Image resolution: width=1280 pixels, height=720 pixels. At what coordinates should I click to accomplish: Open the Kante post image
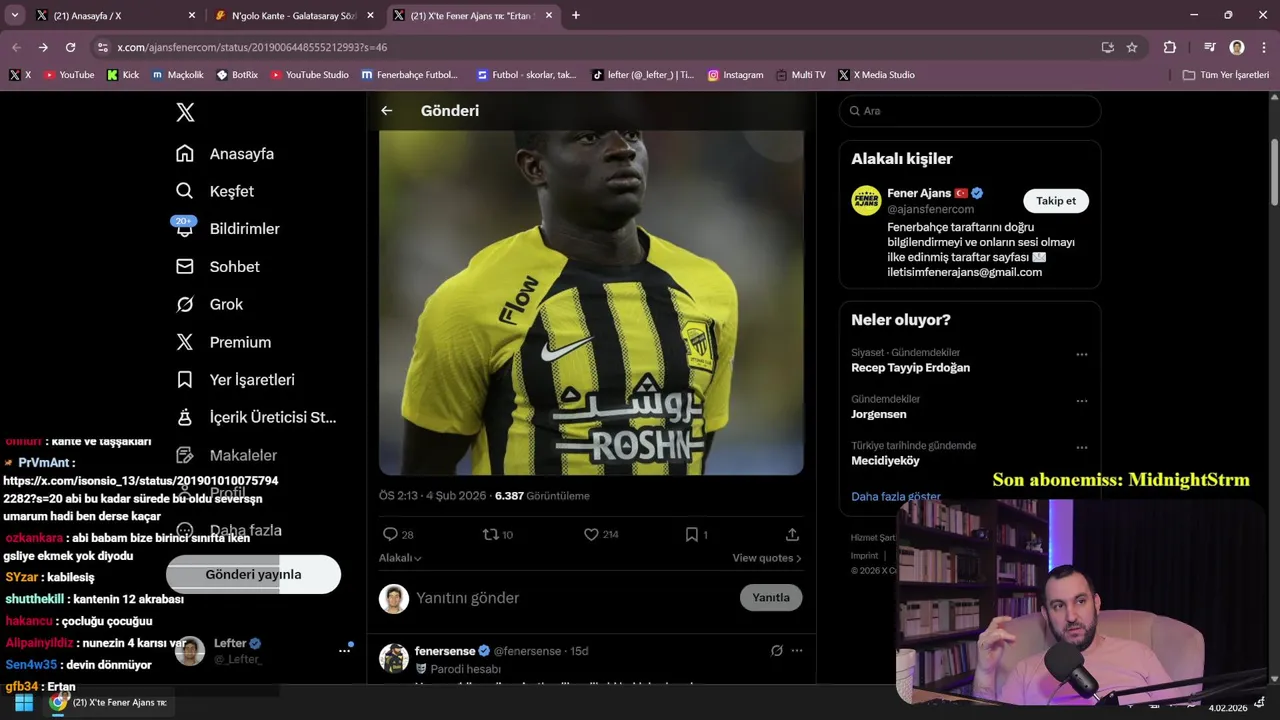(x=591, y=302)
